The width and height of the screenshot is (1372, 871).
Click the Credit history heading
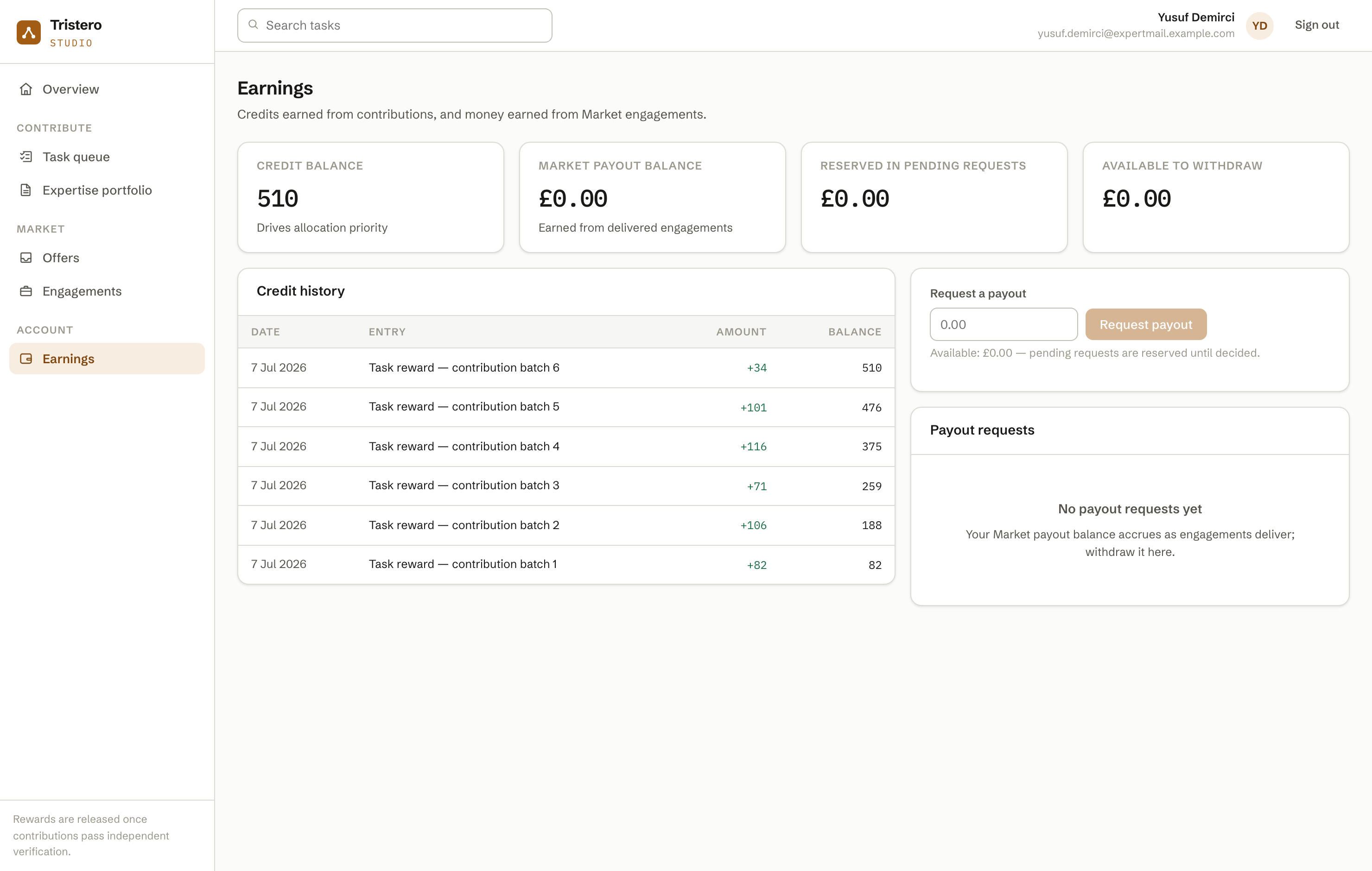pos(300,291)
